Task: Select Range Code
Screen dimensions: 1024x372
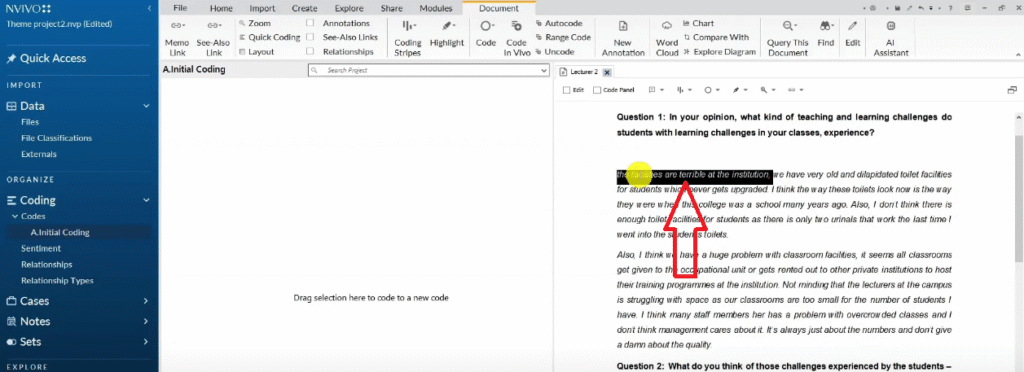Action: 563,37
